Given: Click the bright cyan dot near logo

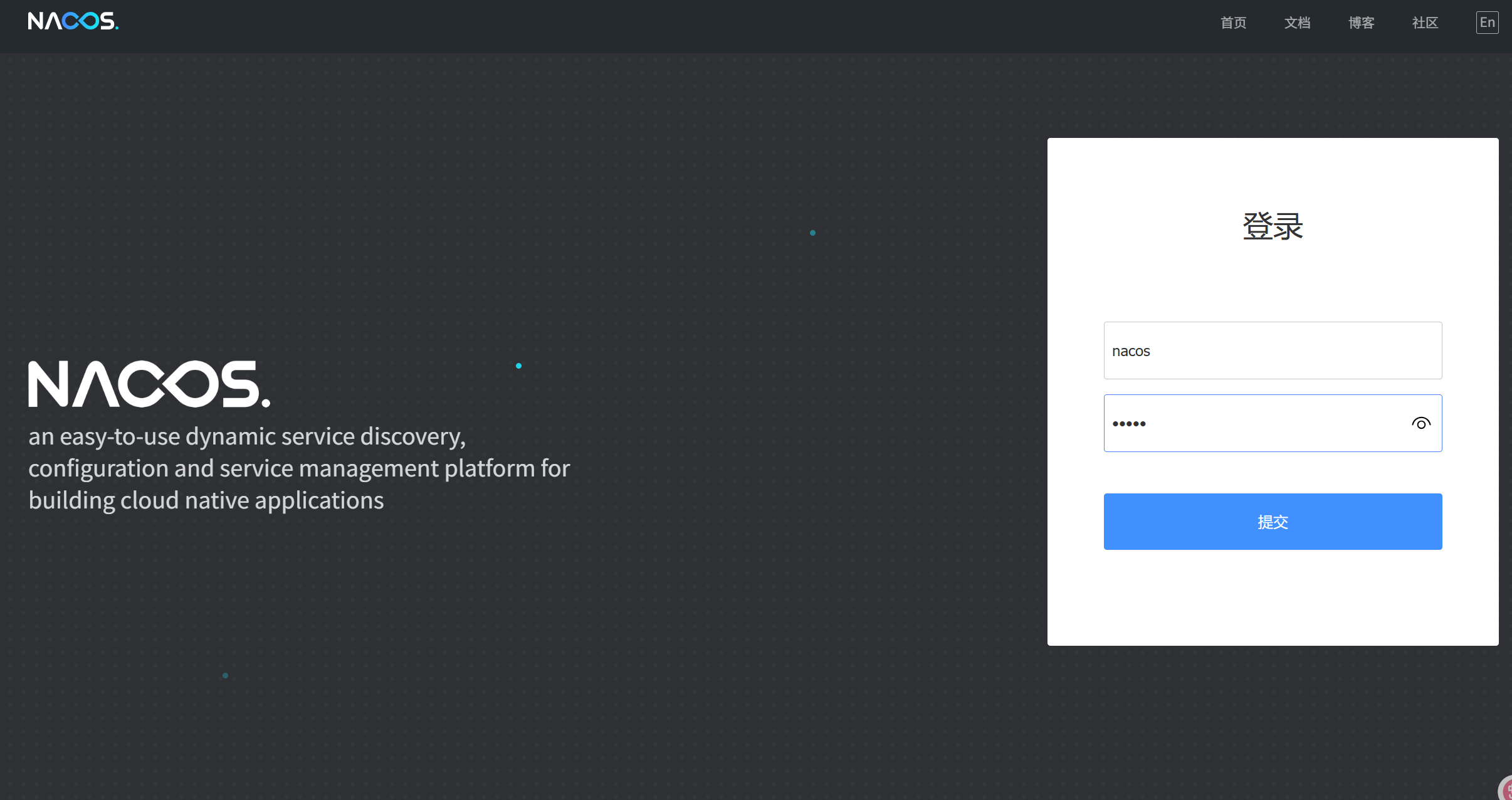Looking at the screenshot, I should [518, 366].
